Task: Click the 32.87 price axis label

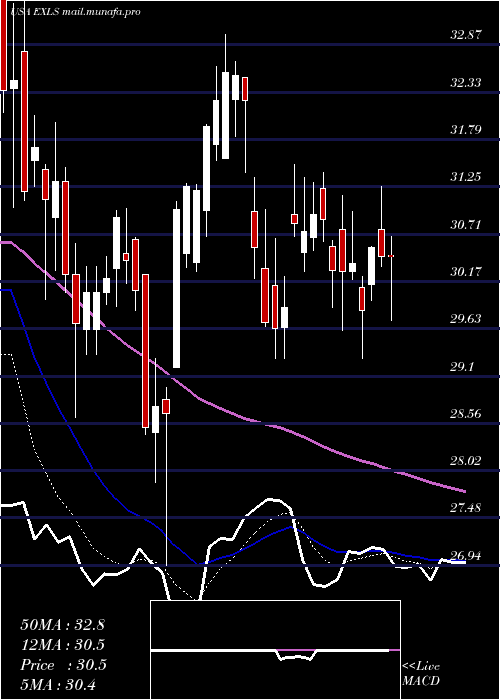Action: point(466,35)
